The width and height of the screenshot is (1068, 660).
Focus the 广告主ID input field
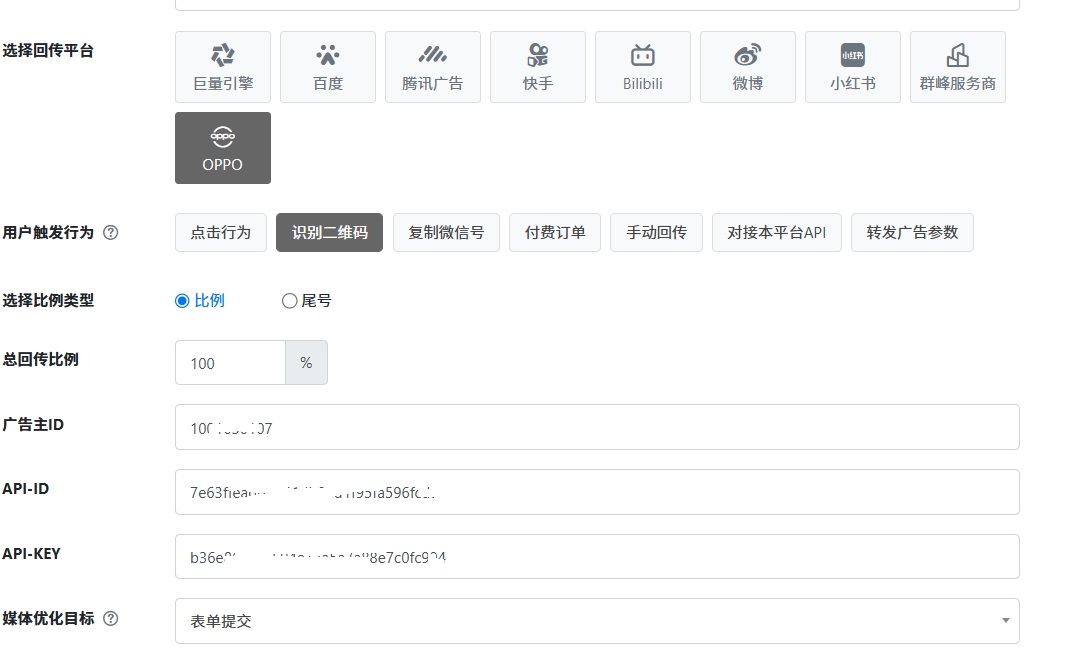(x=597, y=428)
